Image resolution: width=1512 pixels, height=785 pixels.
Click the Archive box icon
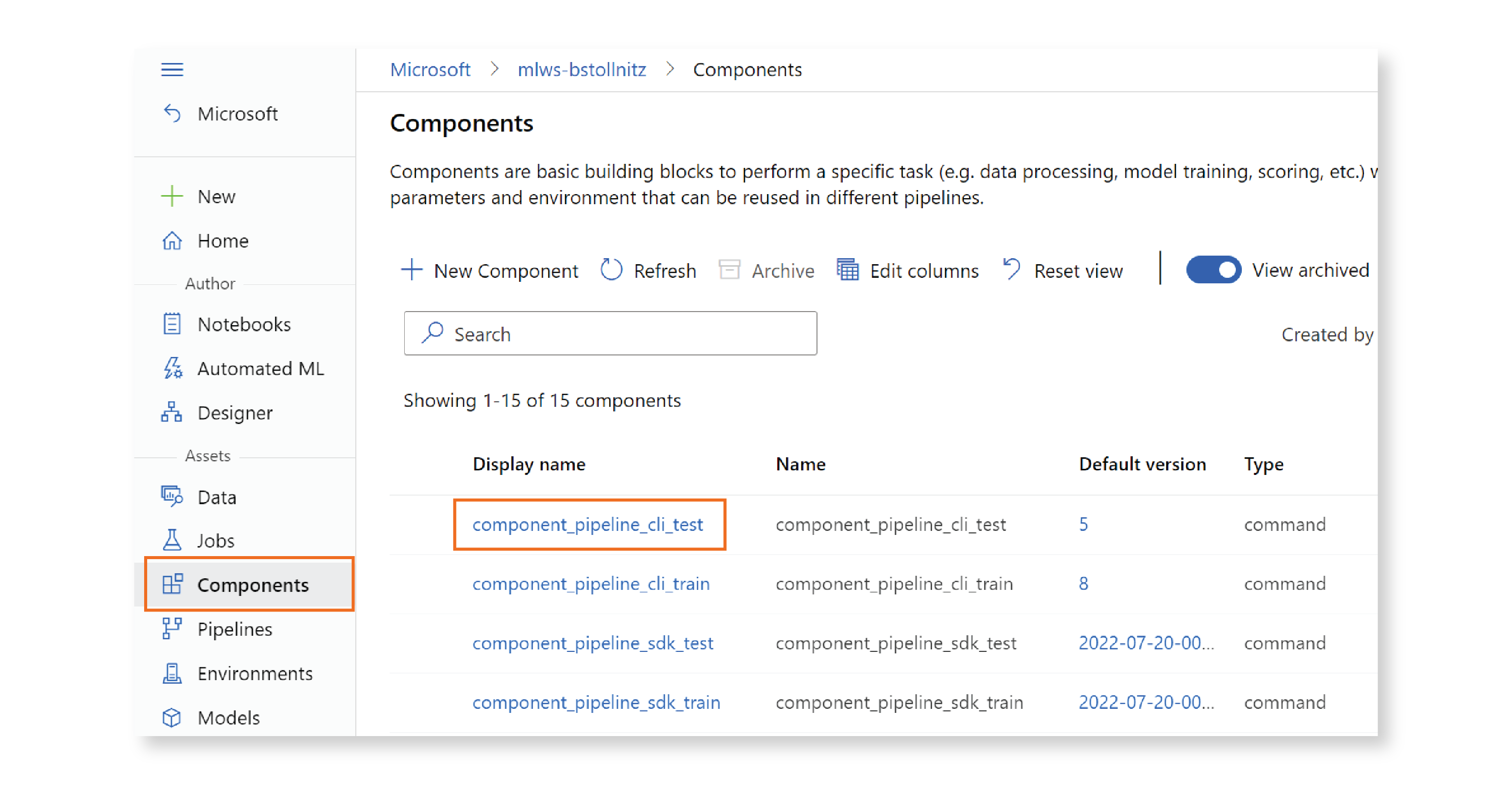click(x=730, y=270)
